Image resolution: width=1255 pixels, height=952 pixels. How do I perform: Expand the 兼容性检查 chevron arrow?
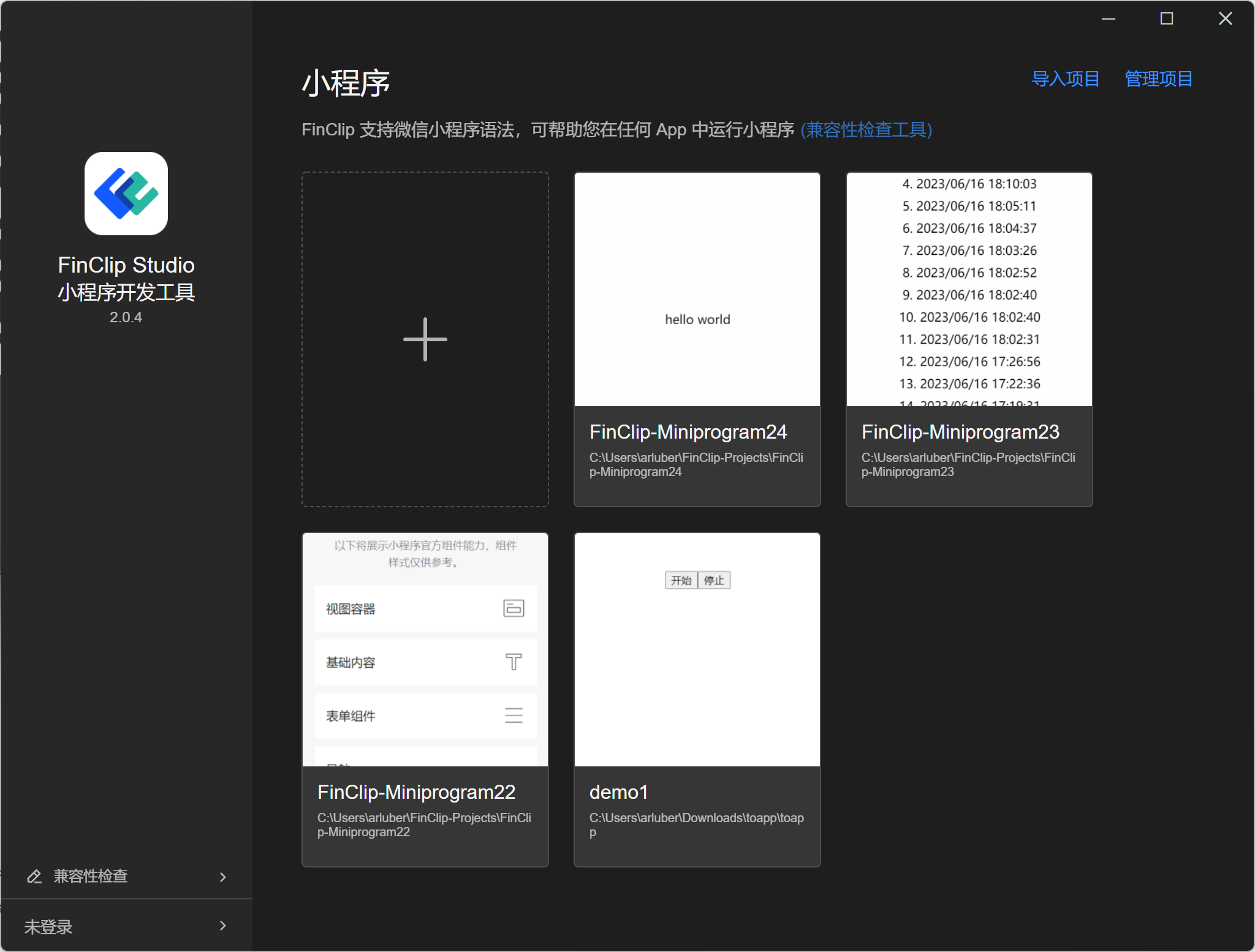click(223, 877)
